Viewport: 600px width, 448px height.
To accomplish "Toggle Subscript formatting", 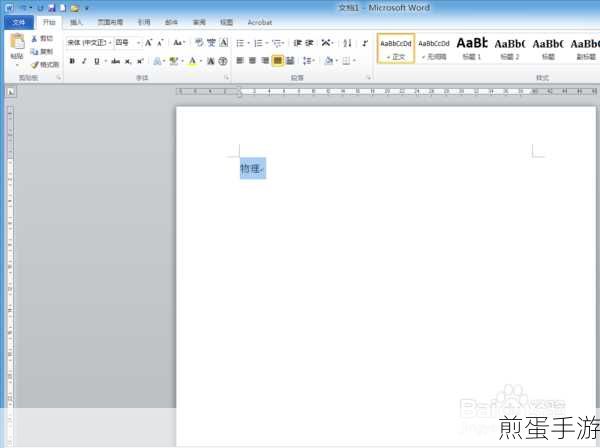I will 128,61.
